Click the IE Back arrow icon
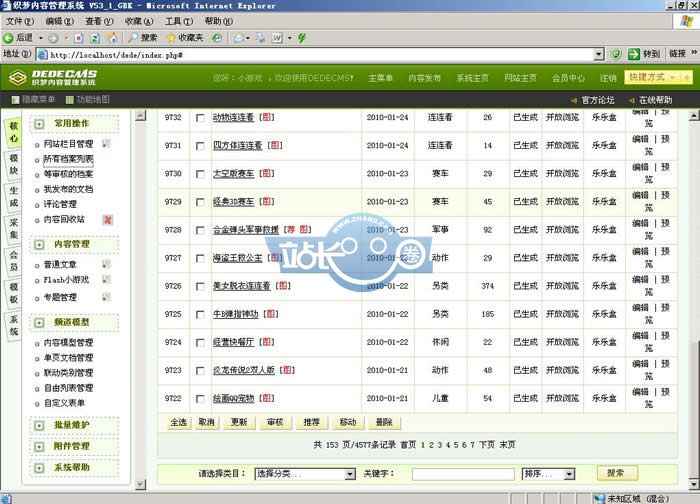 (x=8, y=38)
